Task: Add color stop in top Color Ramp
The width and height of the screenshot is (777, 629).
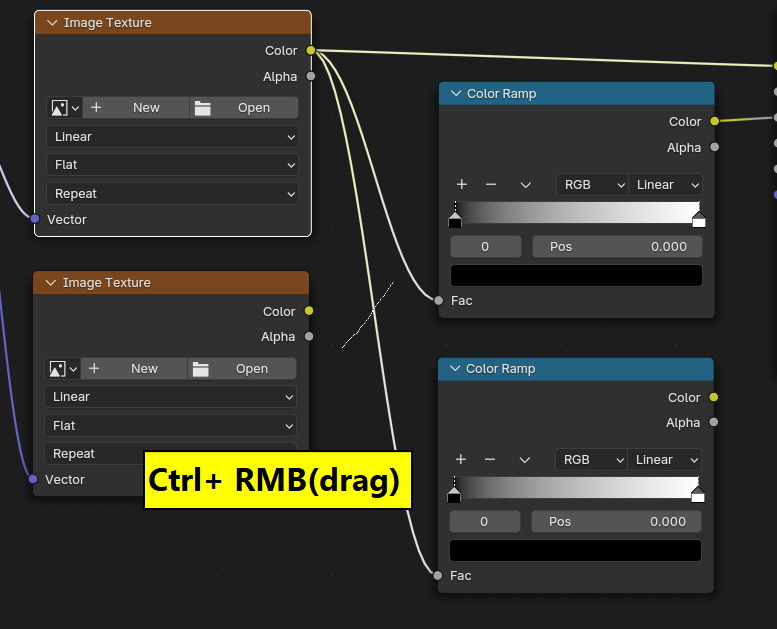Action: (x=462, y=184)
